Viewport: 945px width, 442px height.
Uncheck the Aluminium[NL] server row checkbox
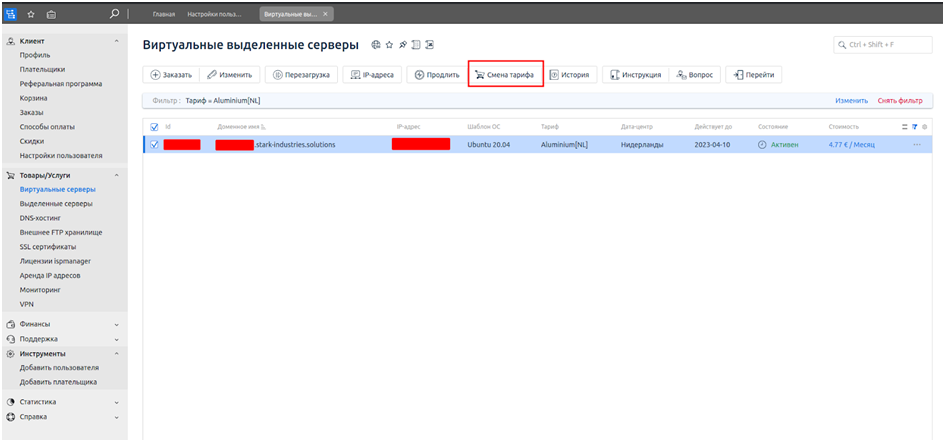153,145
